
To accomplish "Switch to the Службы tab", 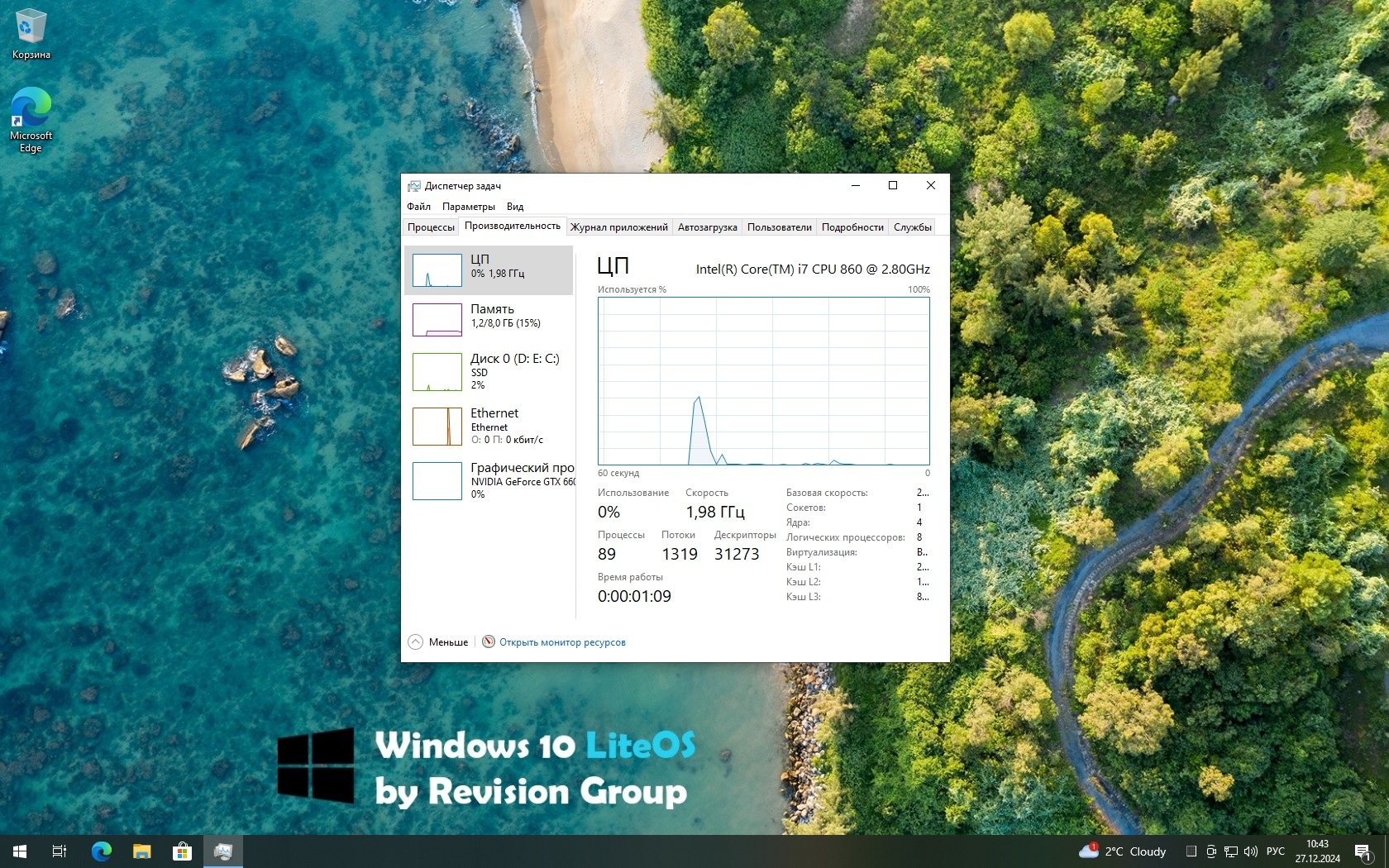I will tap(913, 227).
